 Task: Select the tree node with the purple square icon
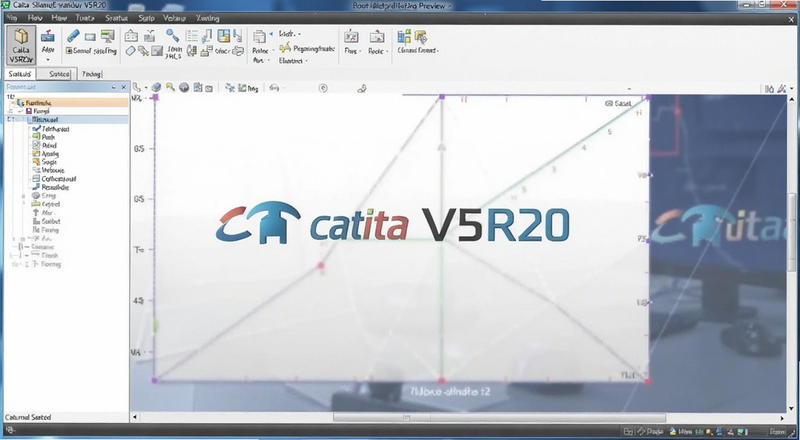[37, 111]
